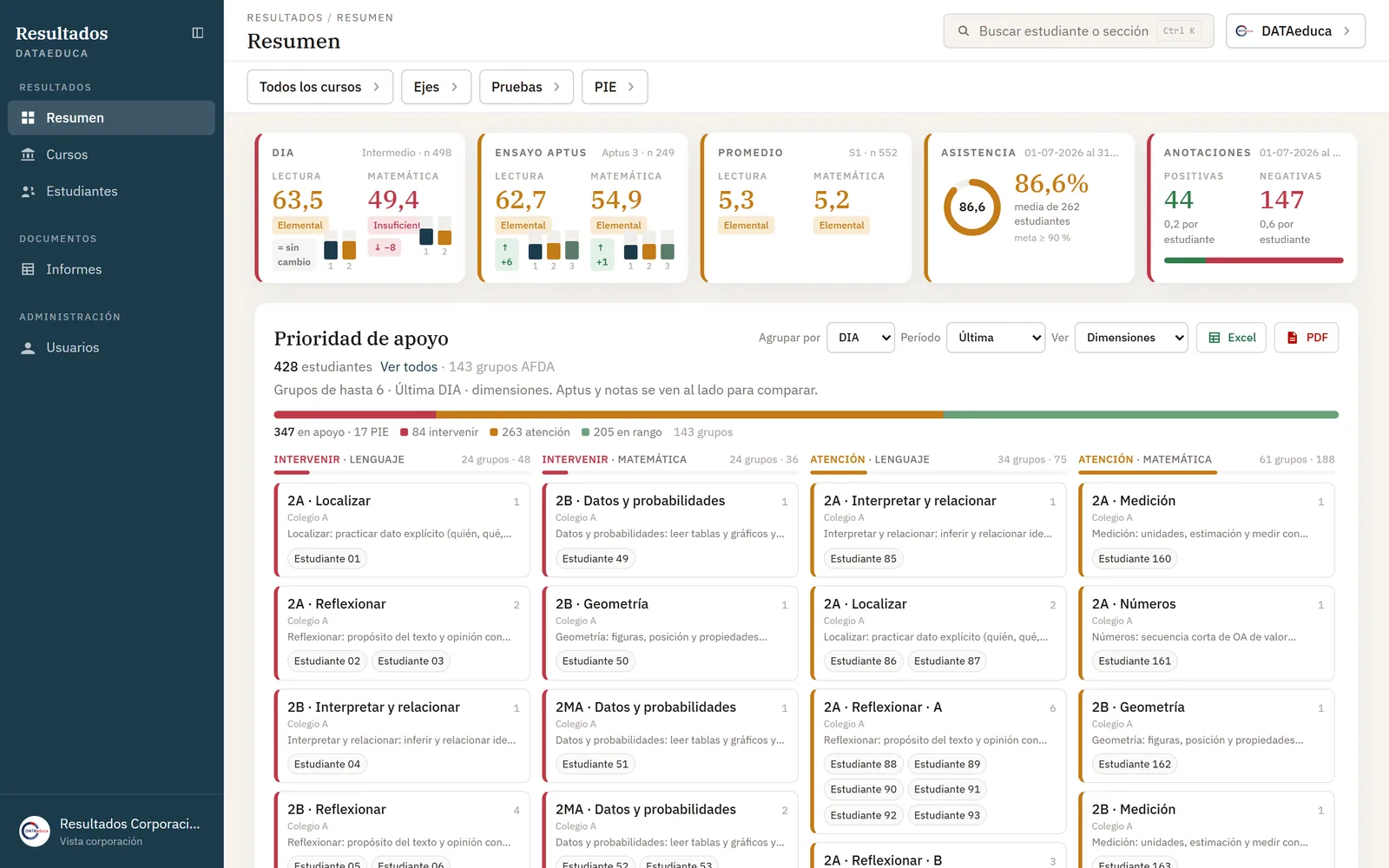Click the Insuficiente badge under DIA Matemática
The width and height of the screenshot is (1389, 868).
pos(395,226)
